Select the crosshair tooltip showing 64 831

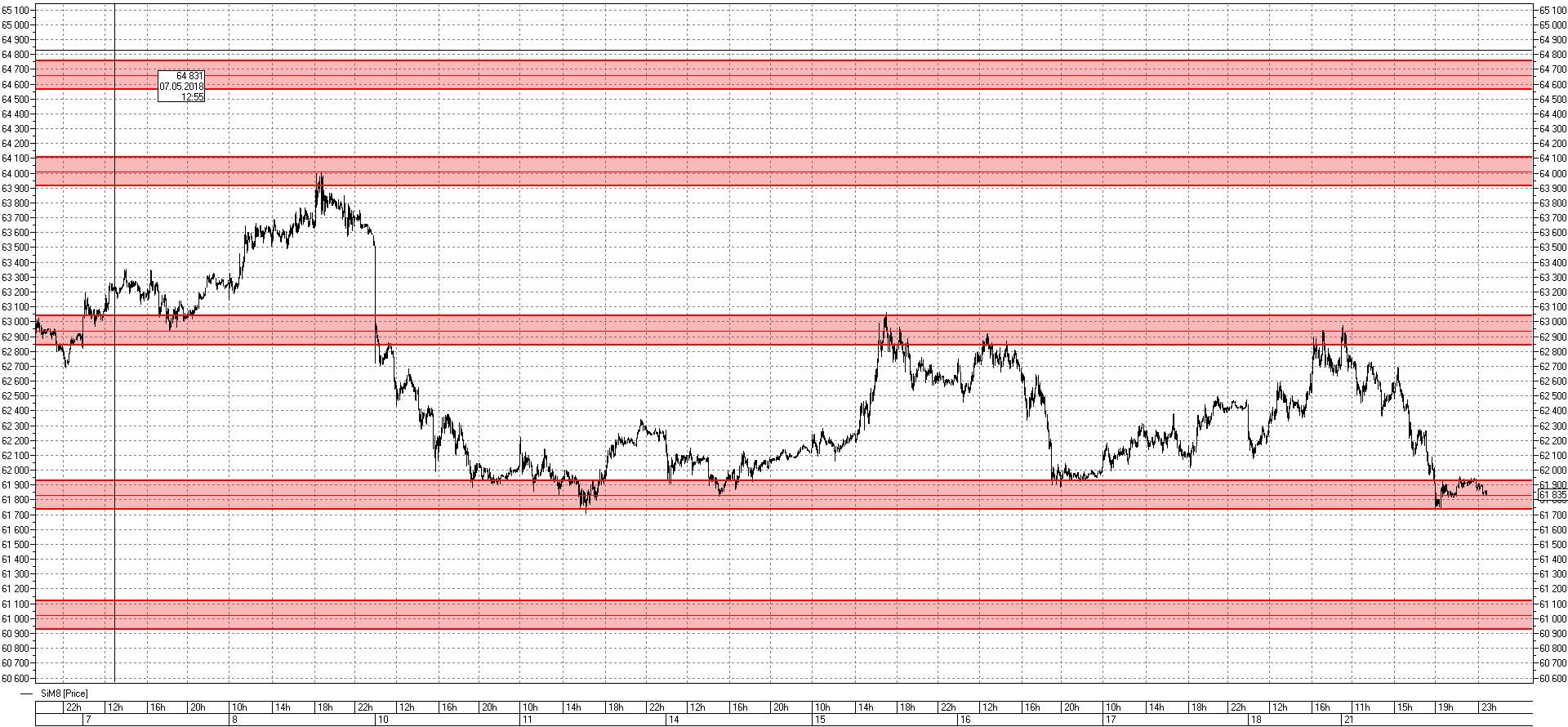pos(181,86)
